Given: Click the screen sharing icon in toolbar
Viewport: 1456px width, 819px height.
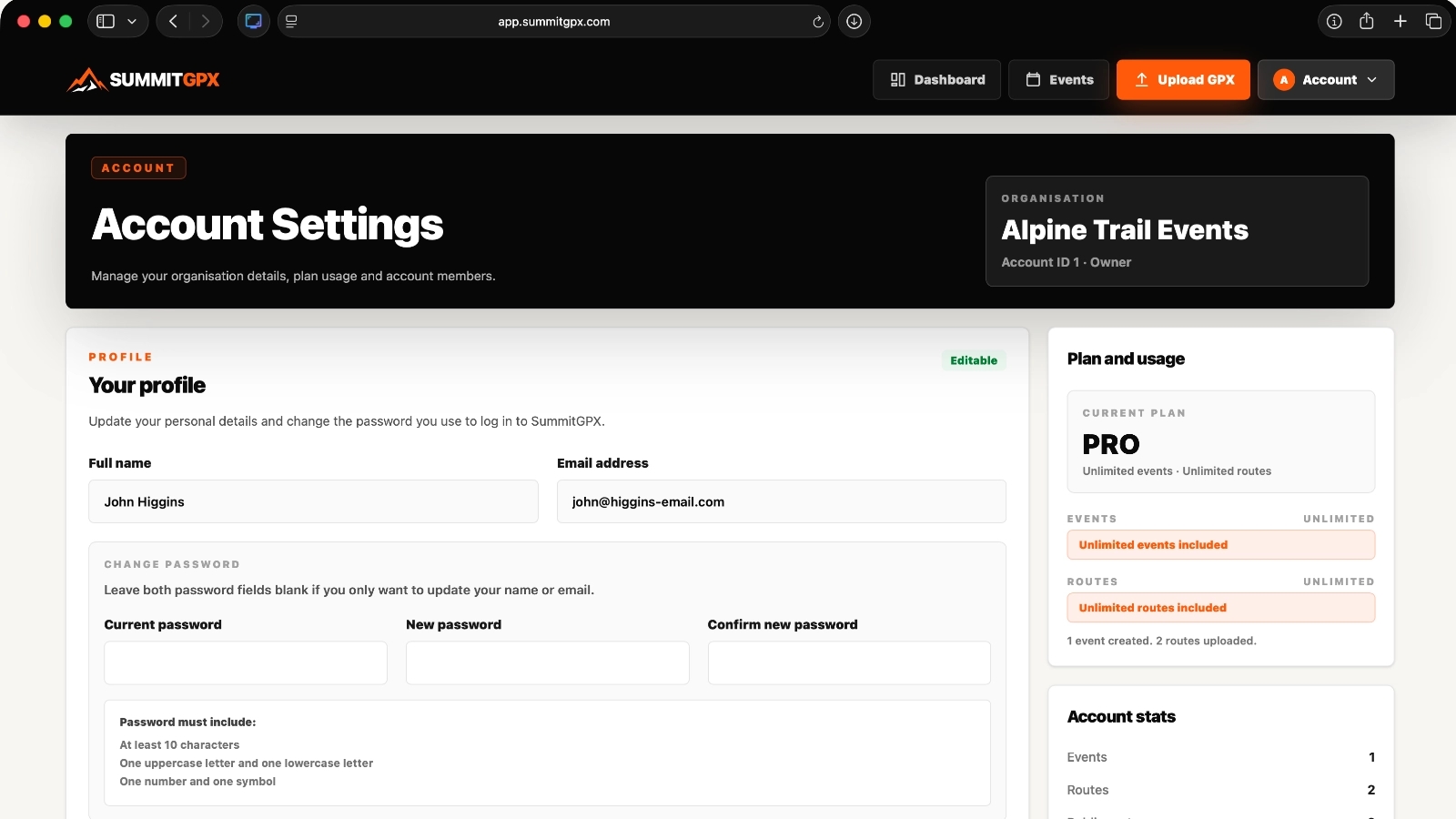Looking at the screenshot, I should (x=254, y=21).
